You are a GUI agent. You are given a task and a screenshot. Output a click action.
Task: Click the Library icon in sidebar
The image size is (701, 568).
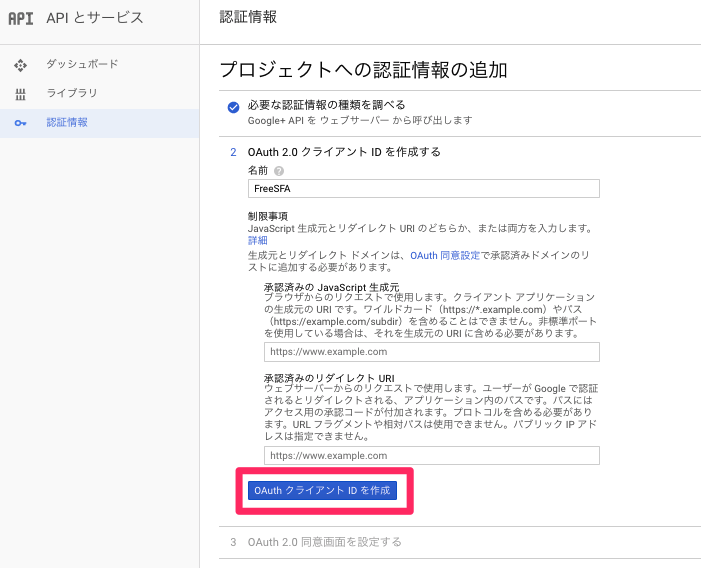[20, 94]
